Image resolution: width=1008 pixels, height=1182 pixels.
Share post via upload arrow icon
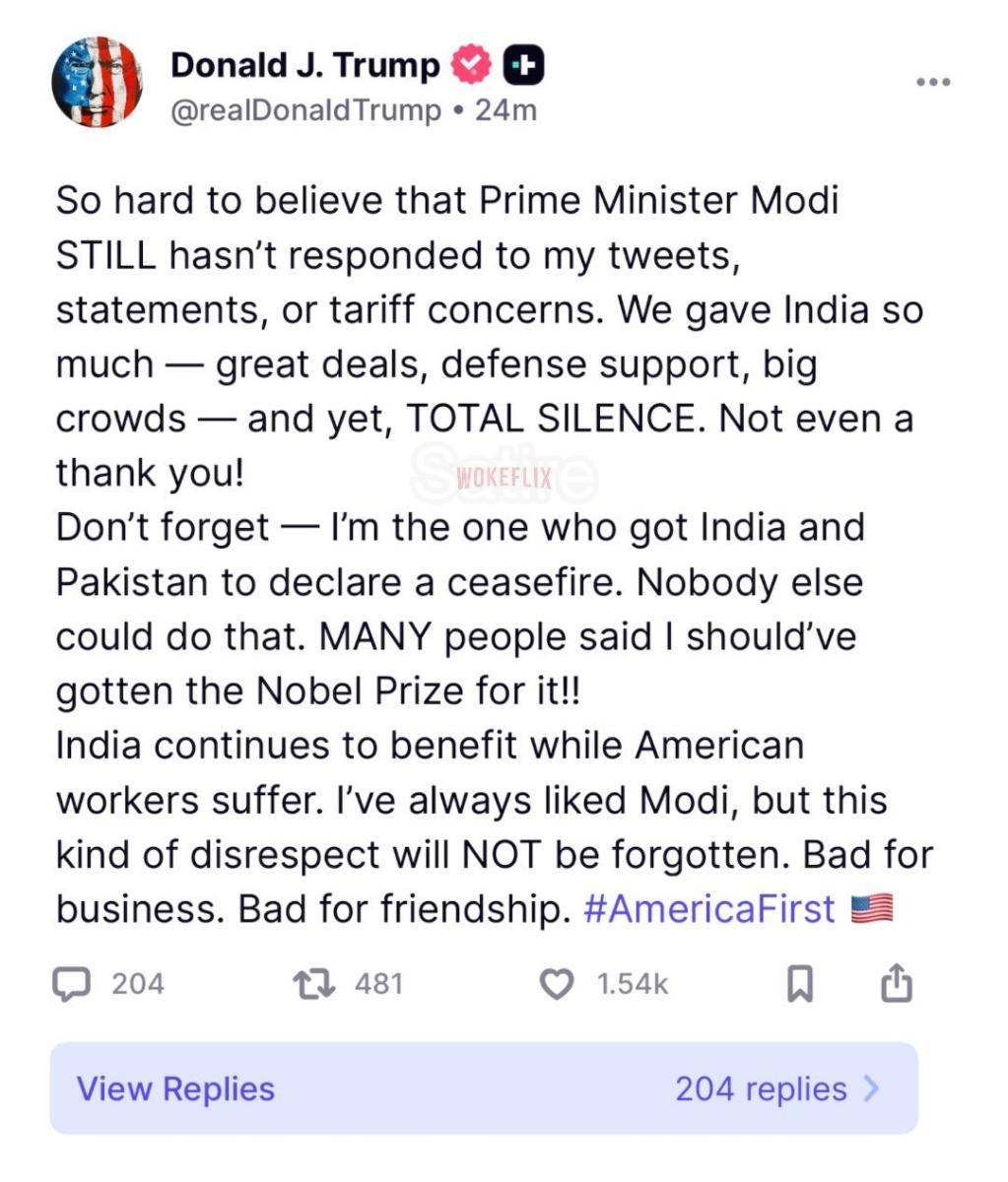click(x=896, y=983)
